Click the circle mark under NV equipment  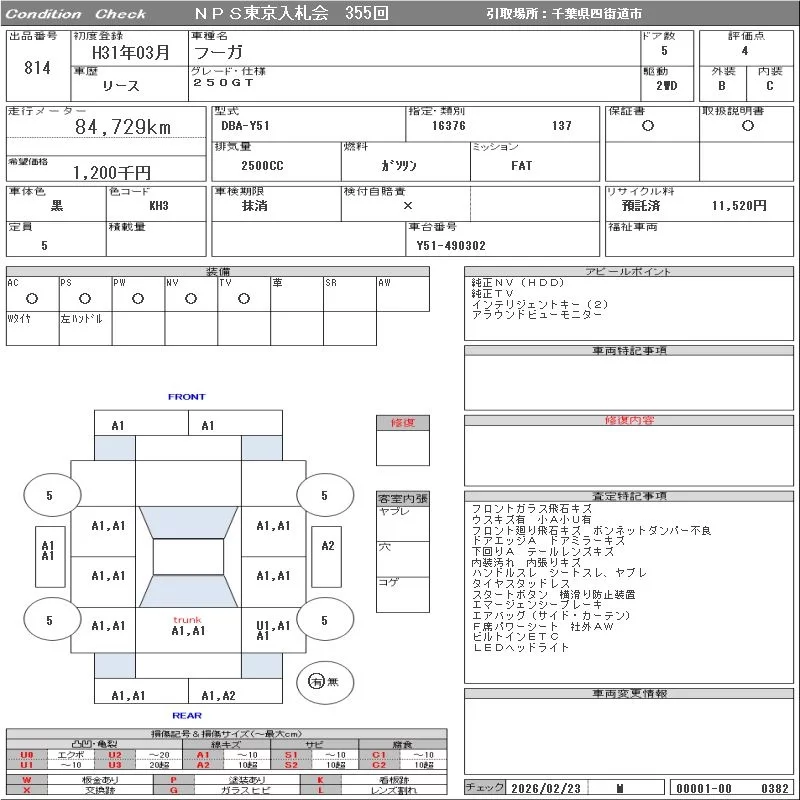[x=191, y=298]
